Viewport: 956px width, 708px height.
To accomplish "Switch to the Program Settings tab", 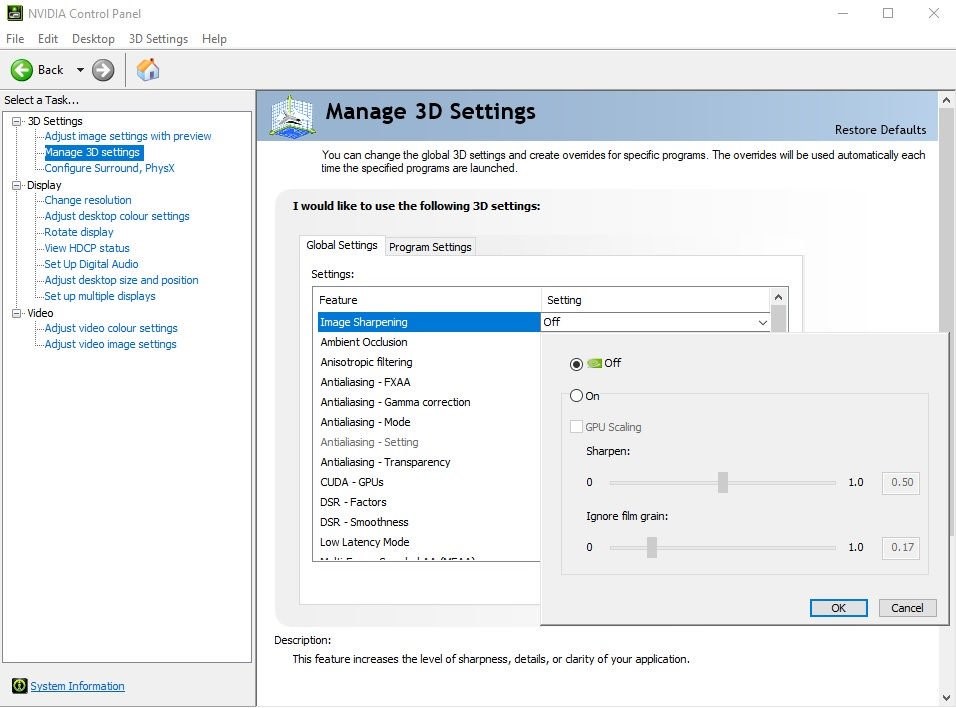I will pyautogui.click(x=430, y=247).
